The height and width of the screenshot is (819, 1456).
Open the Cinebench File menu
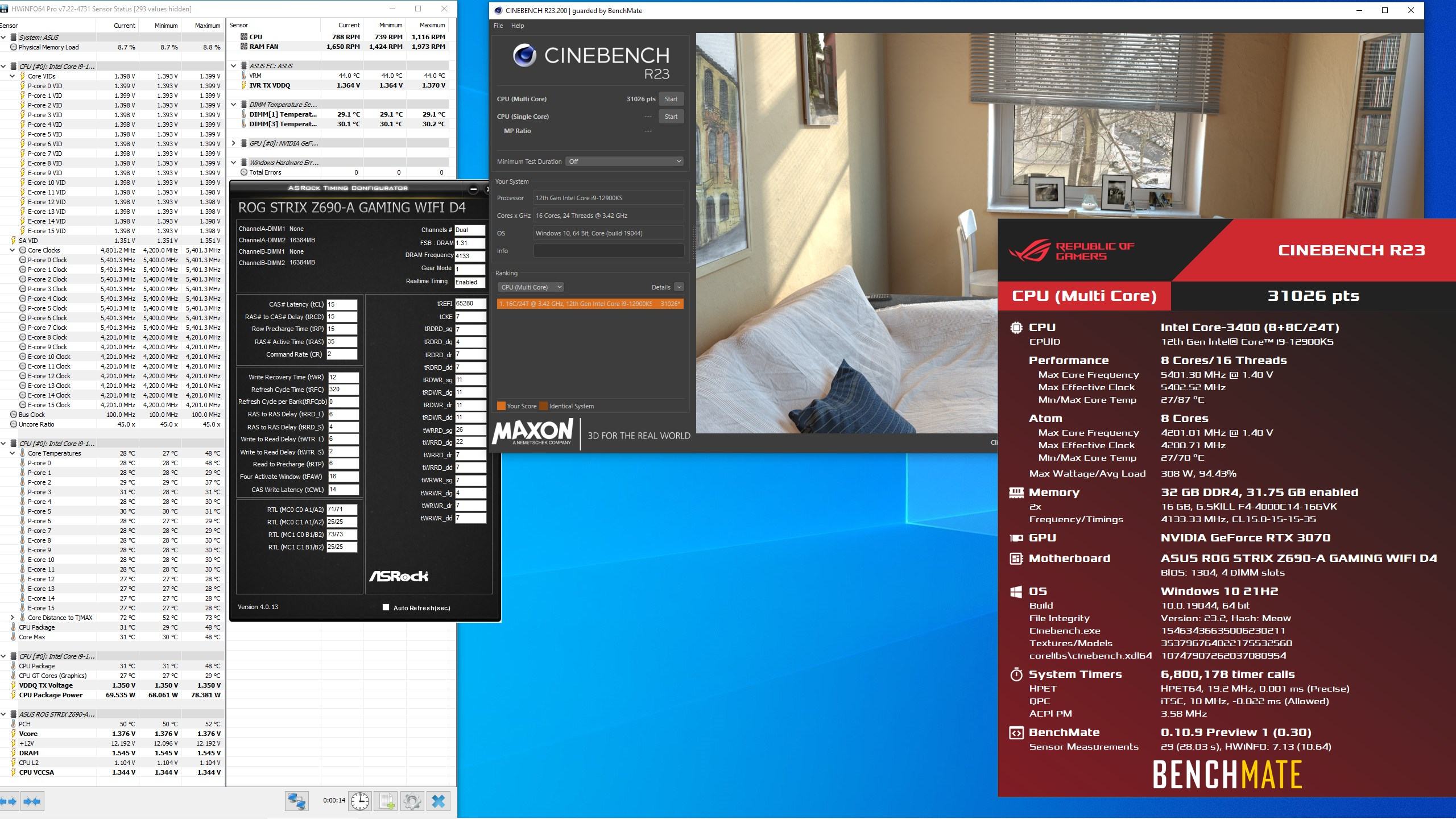pyautogui.click(x=498, y=26)
